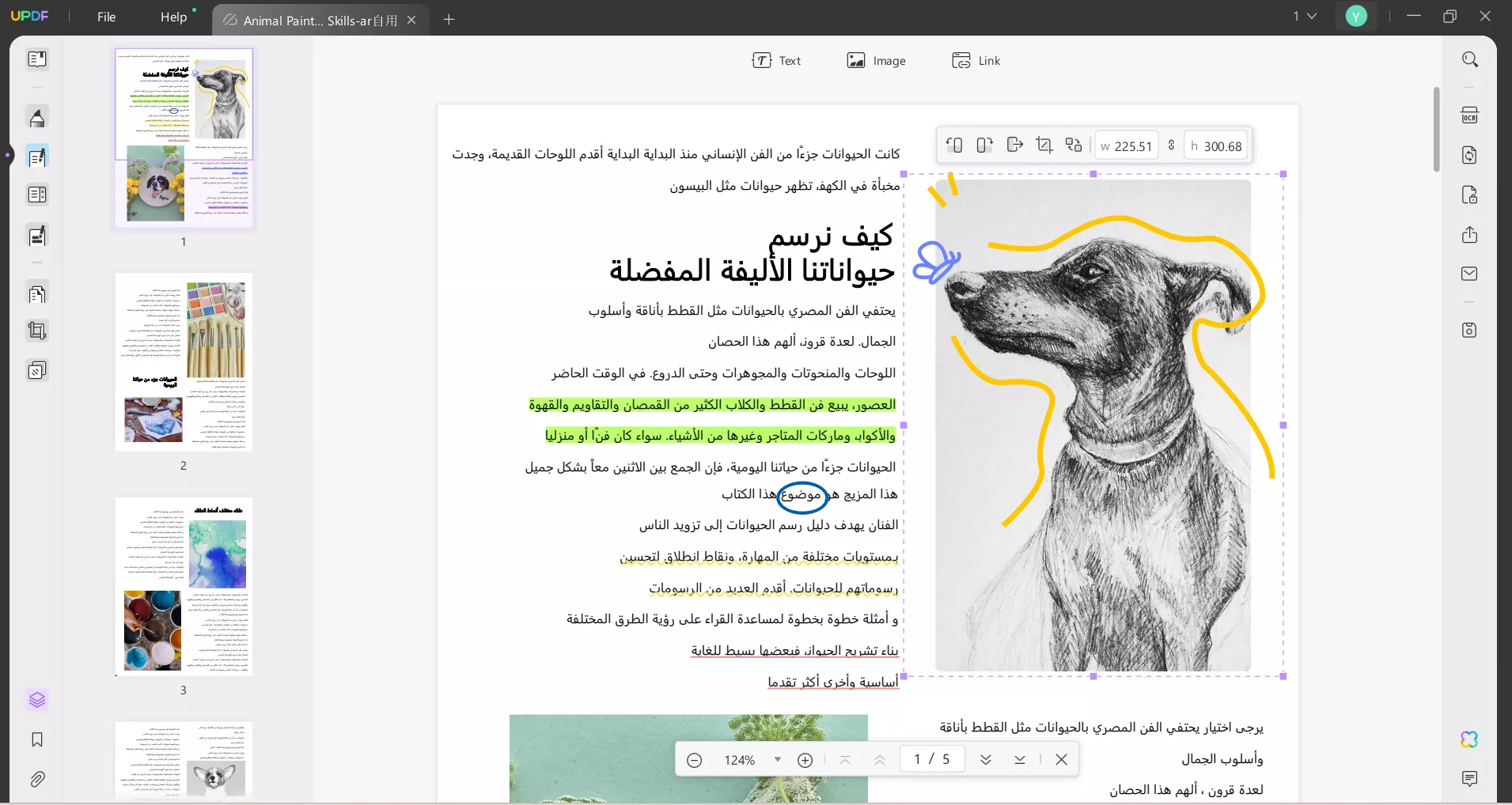The width and height of the screenshot is (1512, 805).
Task: Open the email document tool
Action: 1469,274
